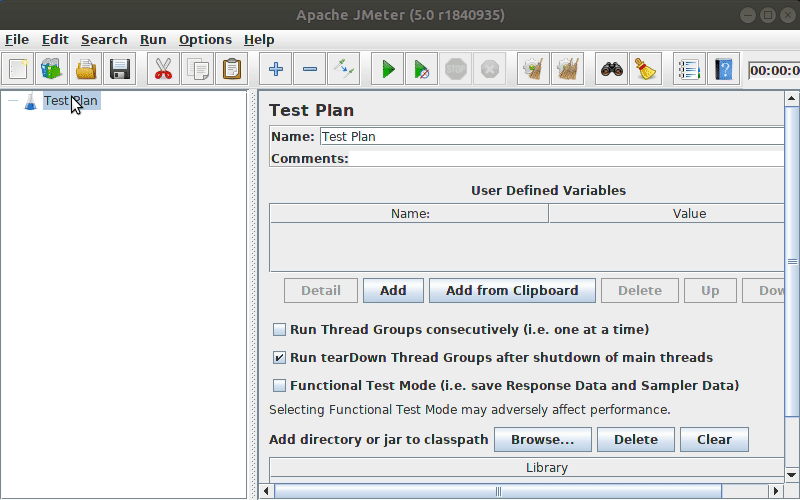Click the Reset search broom icon
Image resolution: width=800 pixels, height=500 pixels.
tap(645, 69)
